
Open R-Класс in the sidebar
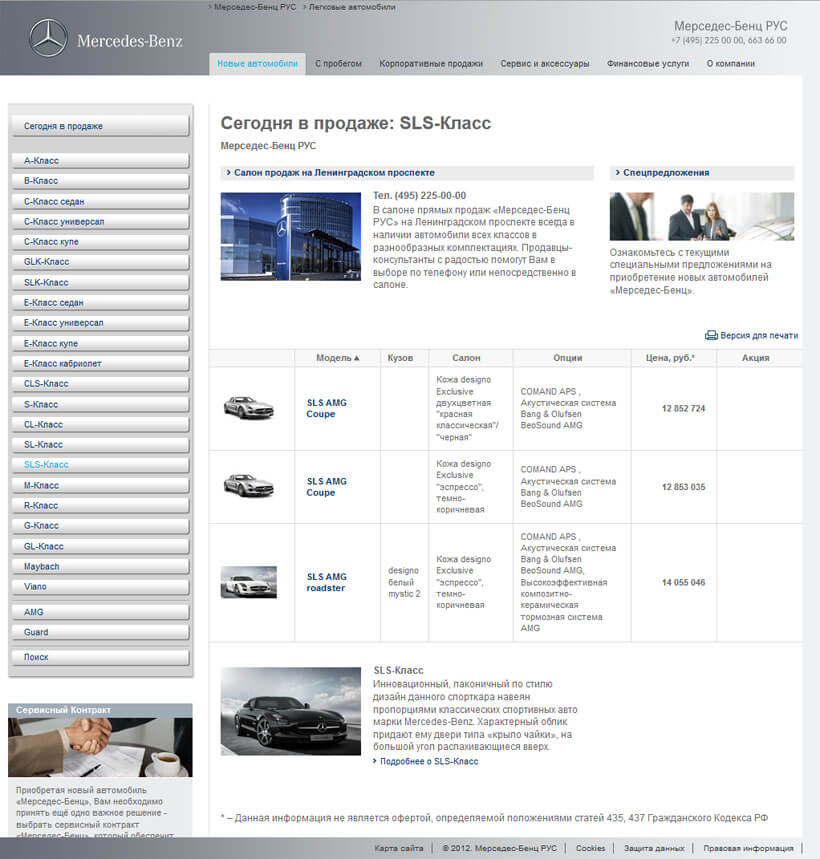point(100,506)
